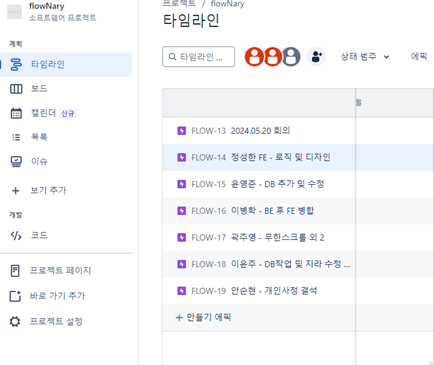Click the 신규 badge next to 캘린더
434x365 pixels.
click(68, 114)
